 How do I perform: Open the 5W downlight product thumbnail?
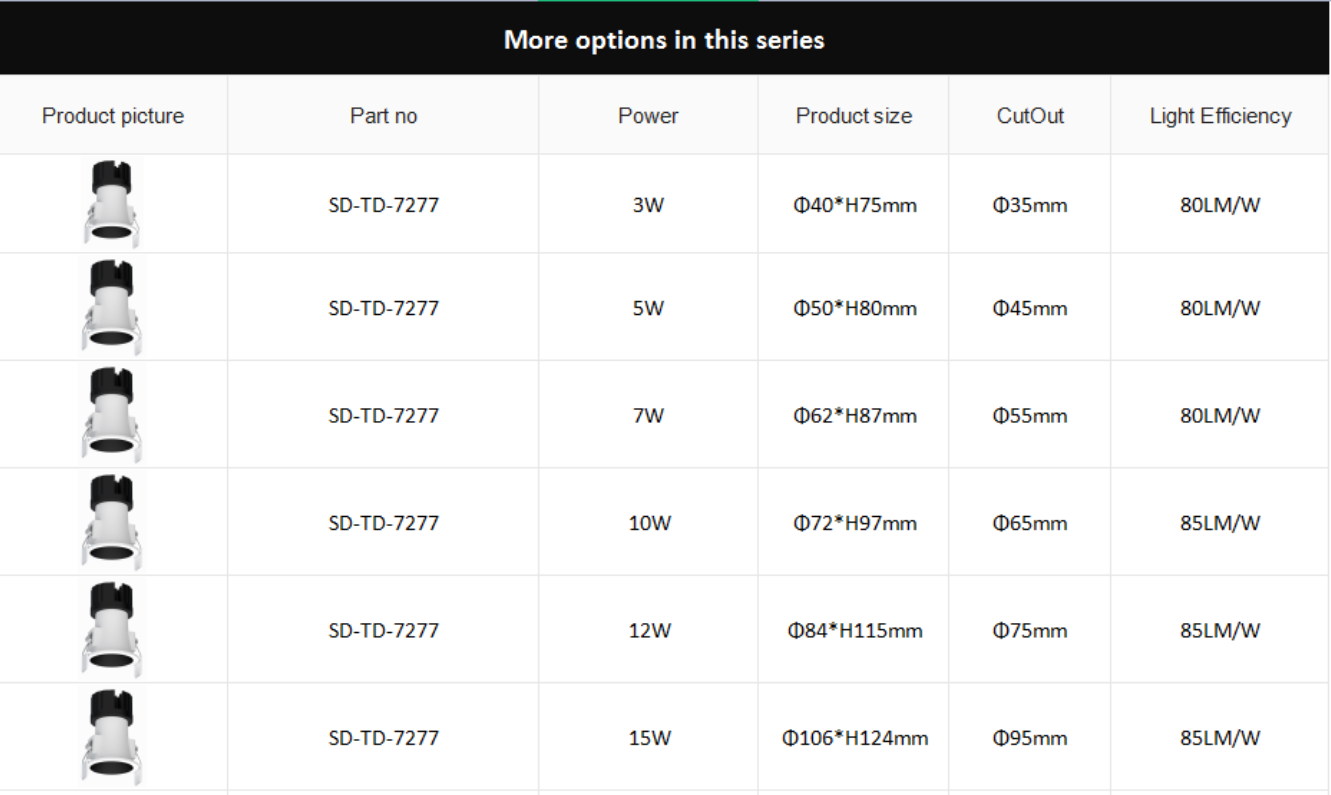(x=111, y=306)
